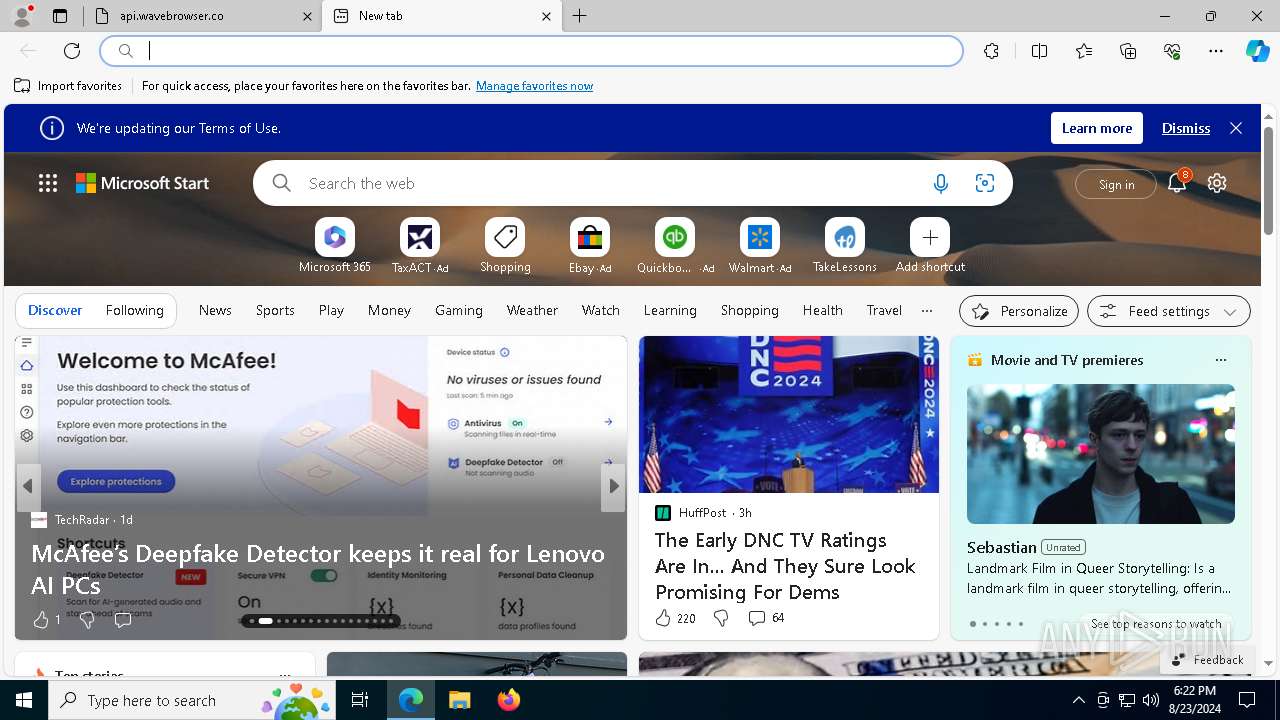Select the Discover feed tab
Image resolution: width=1280 pixels, height=720 pixels.
[55, 310]
